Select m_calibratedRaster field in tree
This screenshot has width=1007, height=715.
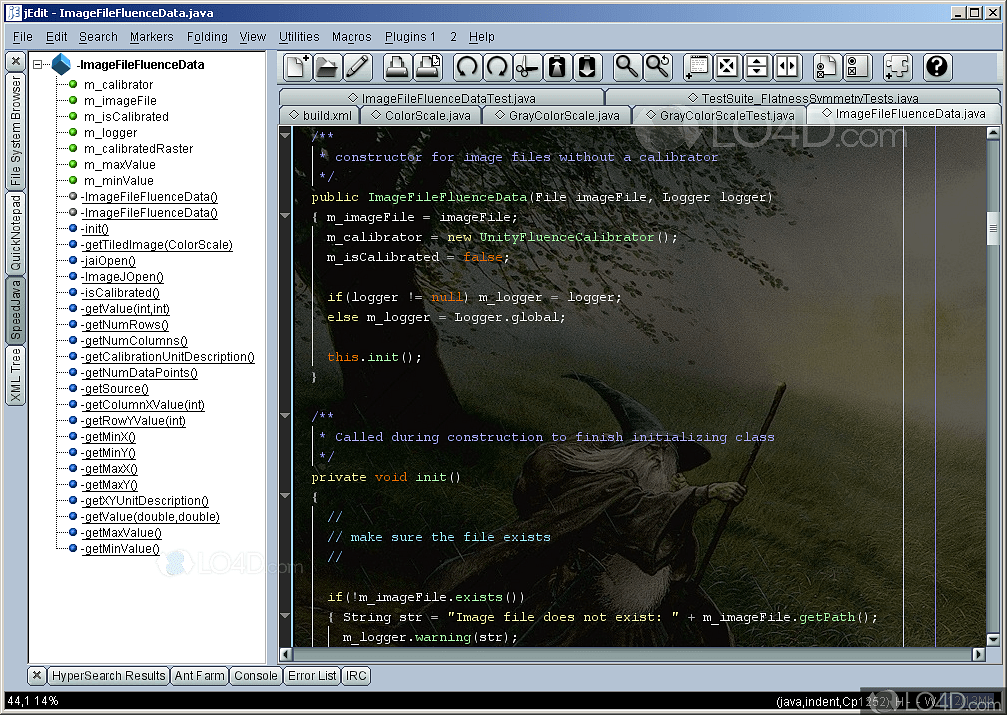(x=138, y=148)
